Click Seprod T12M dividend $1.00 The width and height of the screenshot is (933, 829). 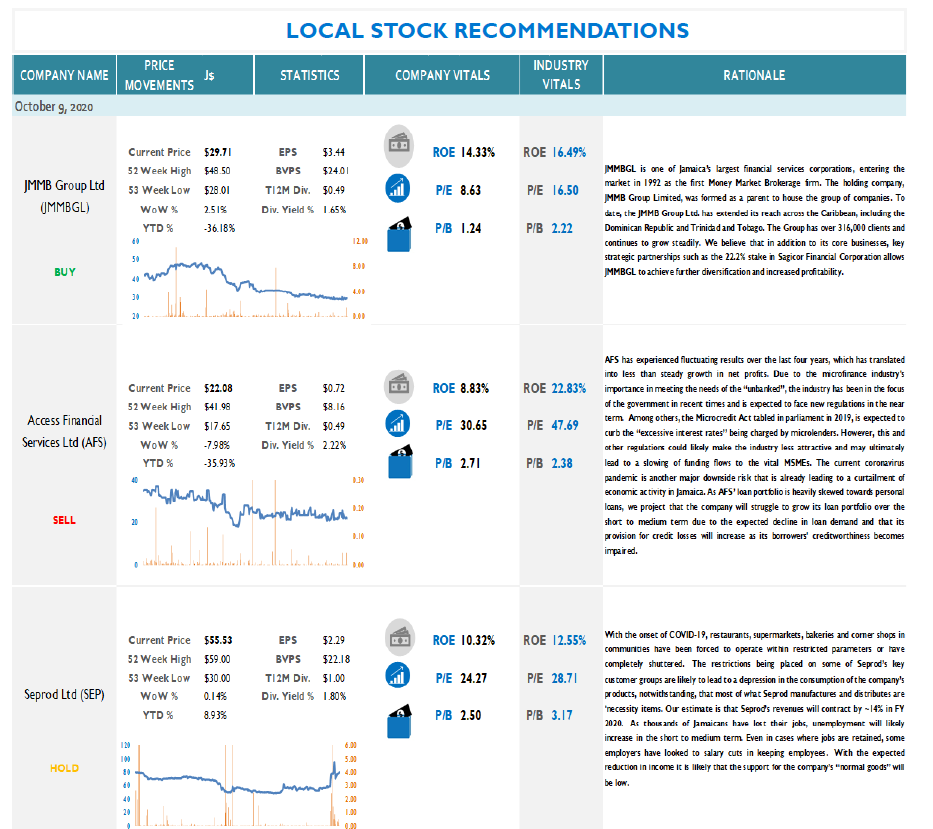coord(334,678)
